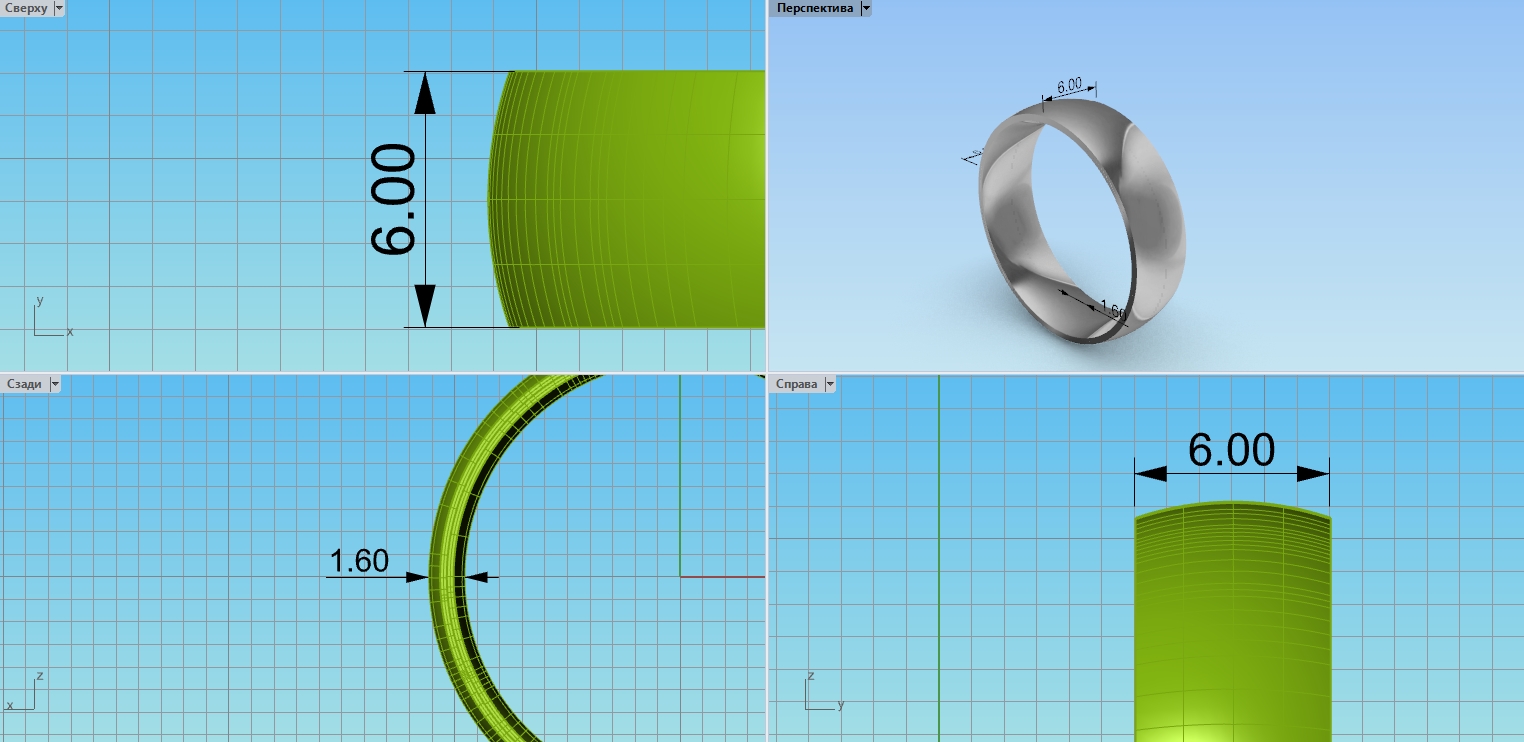Click the red X-axis line in Сзади viewport
The height and width of the screenshot is (742, 1524).
pyautogui.click(x=720, y=576)
